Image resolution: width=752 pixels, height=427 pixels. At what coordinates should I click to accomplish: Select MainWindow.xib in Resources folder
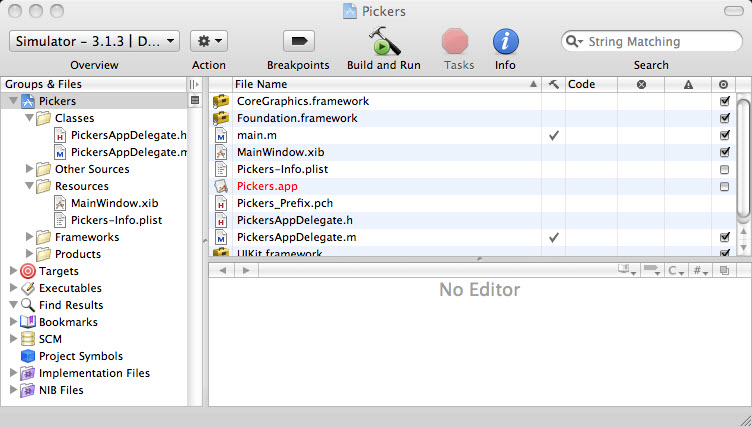click(x=115, y=203)
